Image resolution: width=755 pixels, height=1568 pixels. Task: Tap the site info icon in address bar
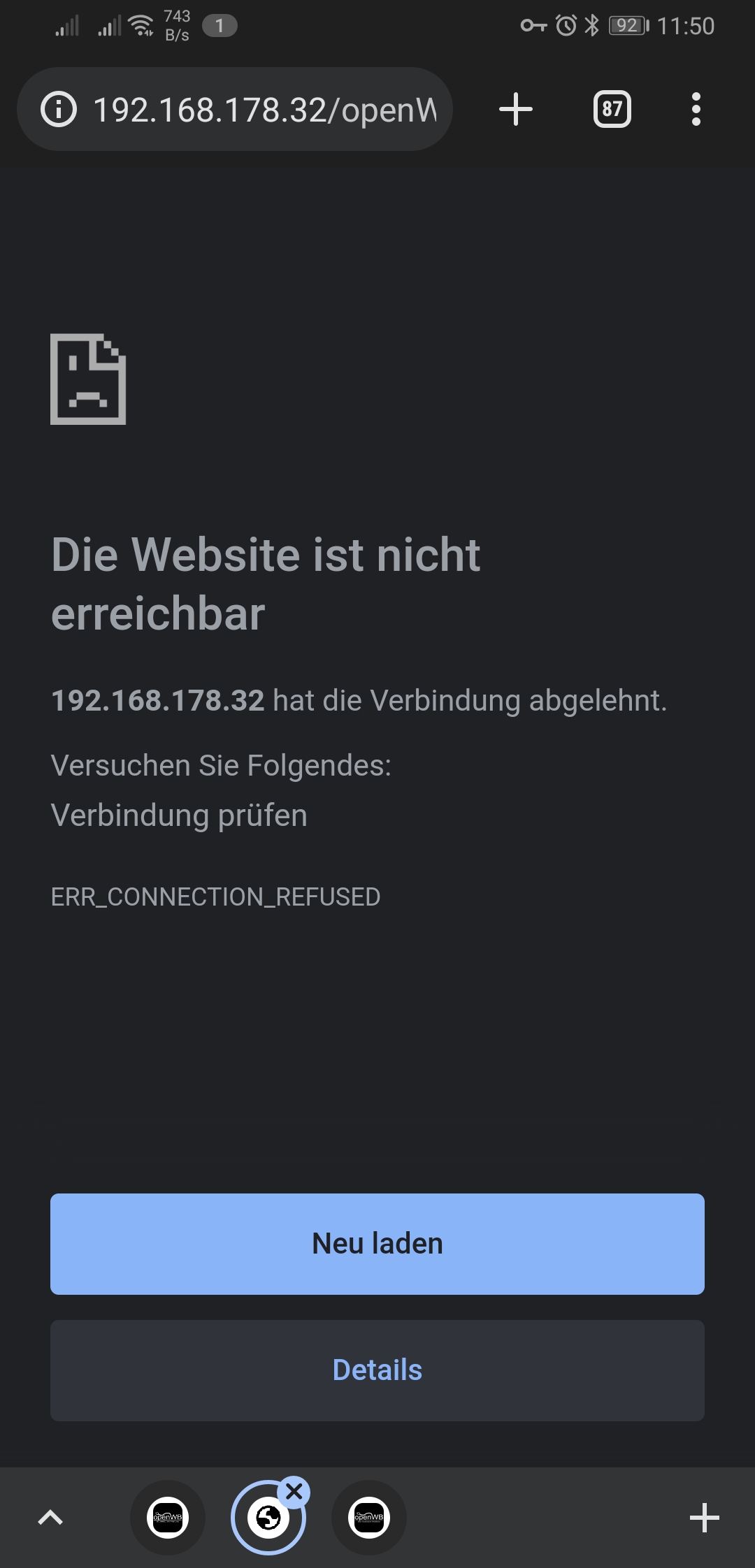click(59, 110)
